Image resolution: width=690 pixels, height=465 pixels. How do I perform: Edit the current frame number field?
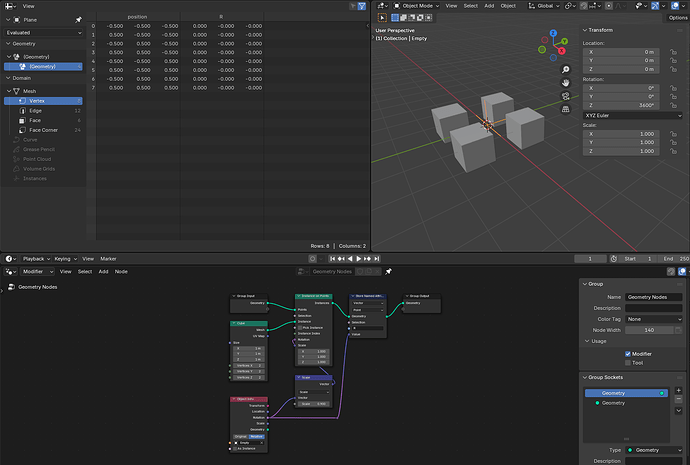590,259
